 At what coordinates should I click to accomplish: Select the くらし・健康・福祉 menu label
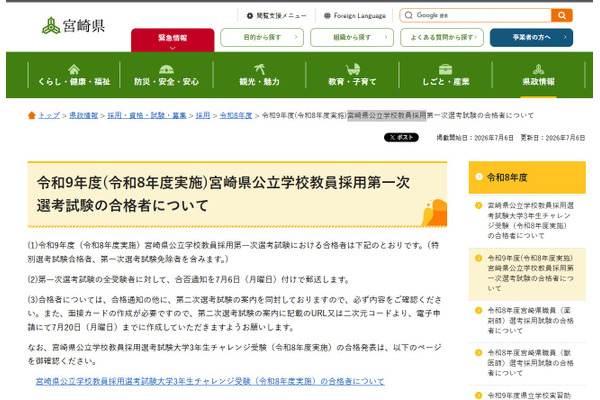74,82
